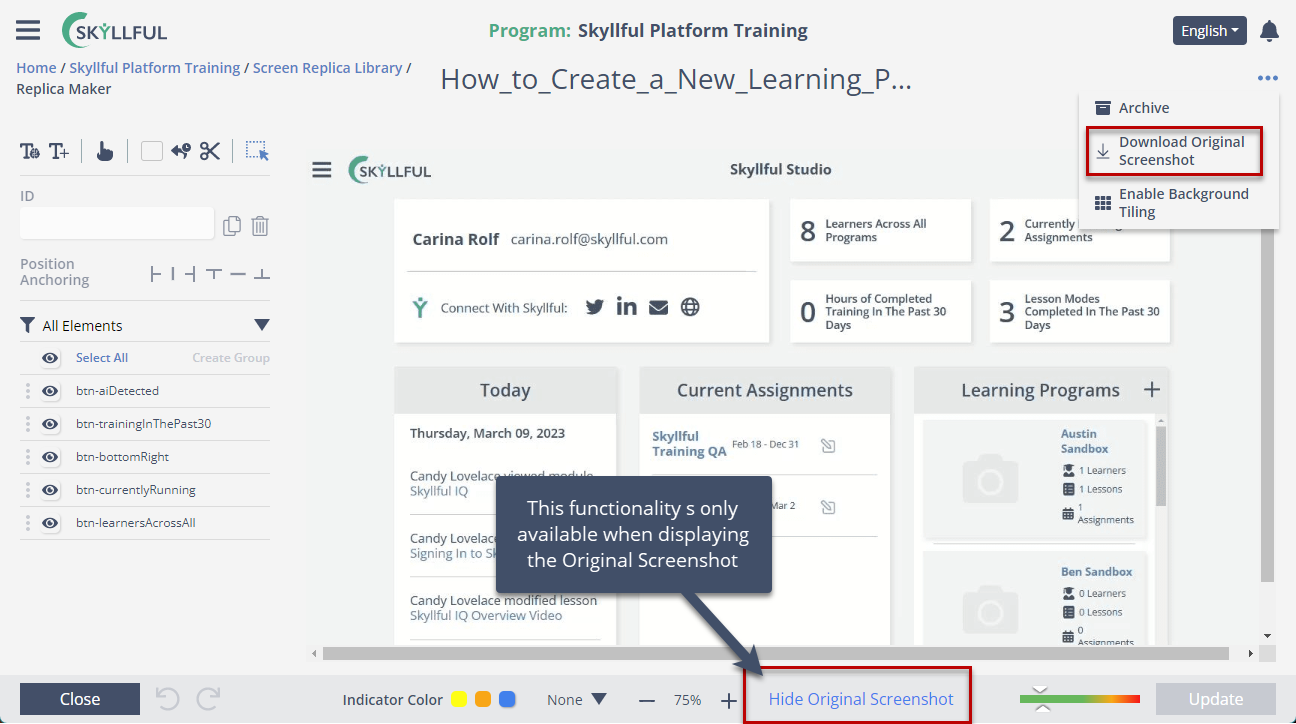This screenshot has width=1296, height=724.
Task: Click the drag handle for btn-aiDetected
Action: (x=28, y=391)
